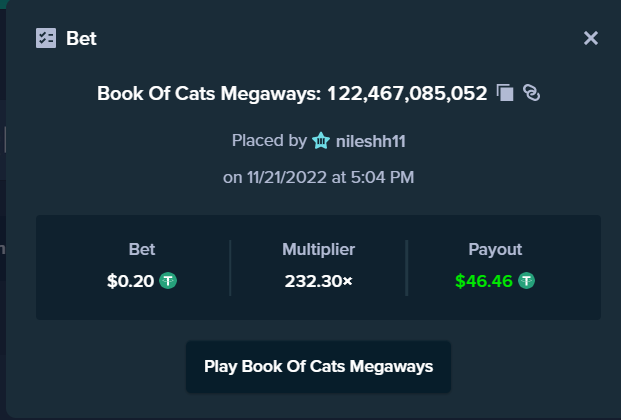
Task: Click the $0.20 bet amount
Action: point(130,281)
